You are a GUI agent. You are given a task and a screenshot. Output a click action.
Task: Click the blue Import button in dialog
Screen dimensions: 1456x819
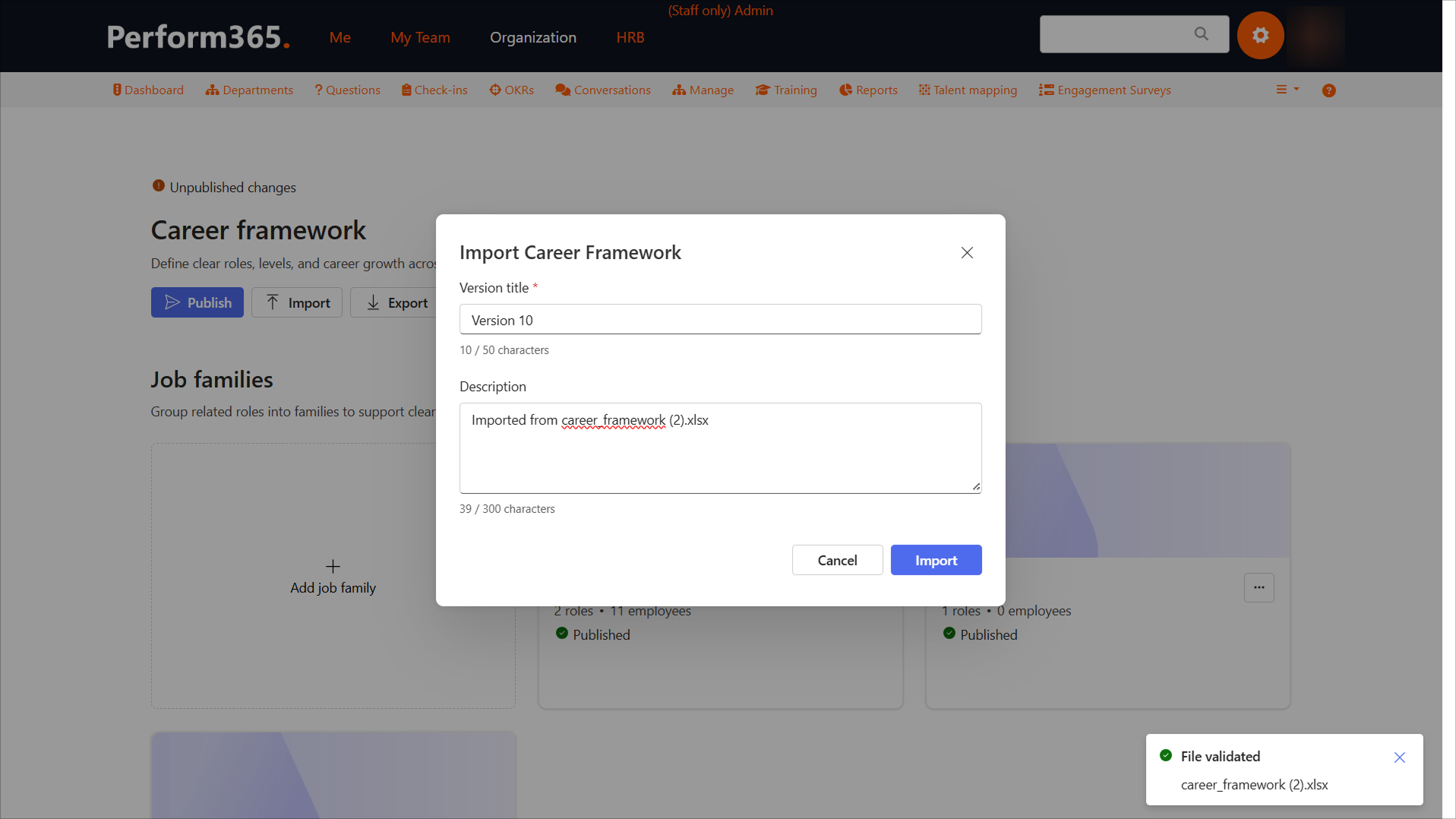tap(936, 560)
